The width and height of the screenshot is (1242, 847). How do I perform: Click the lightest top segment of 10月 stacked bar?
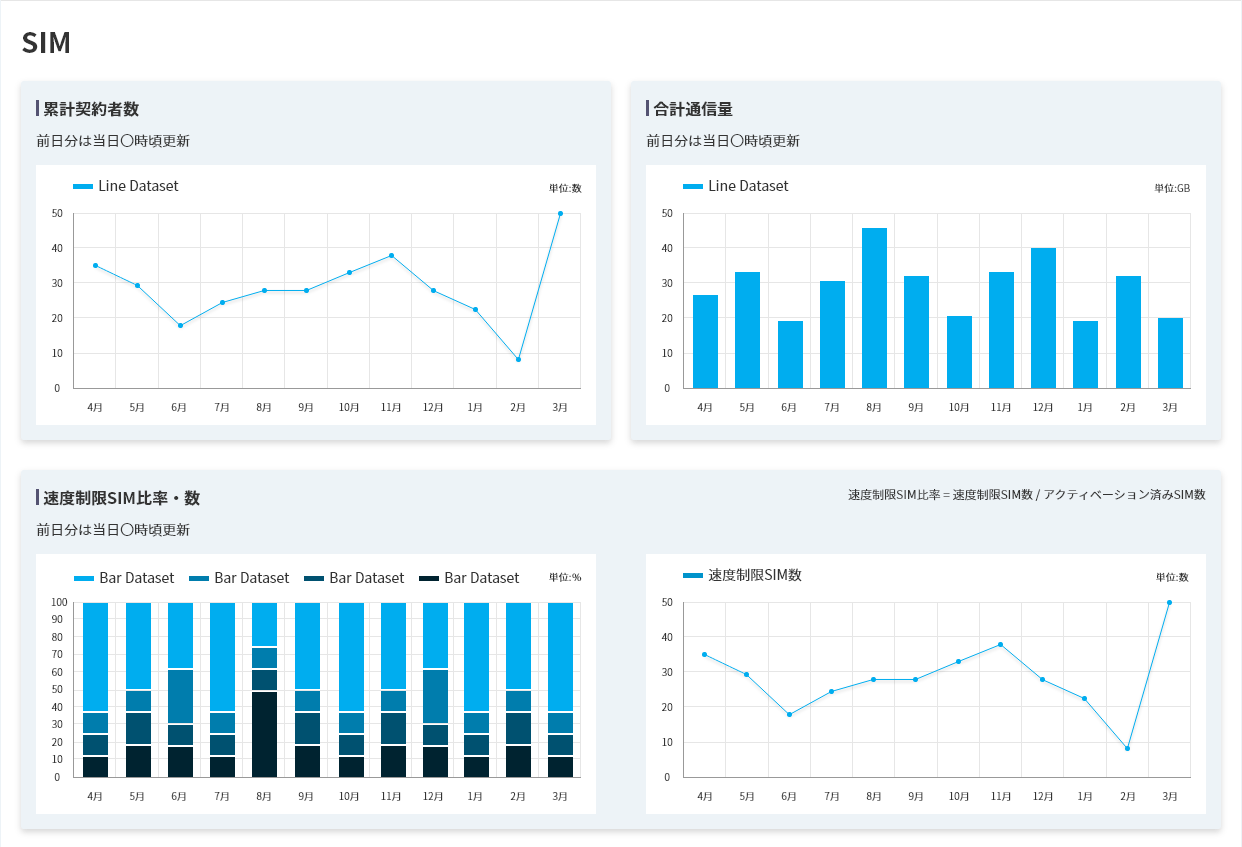351,656
